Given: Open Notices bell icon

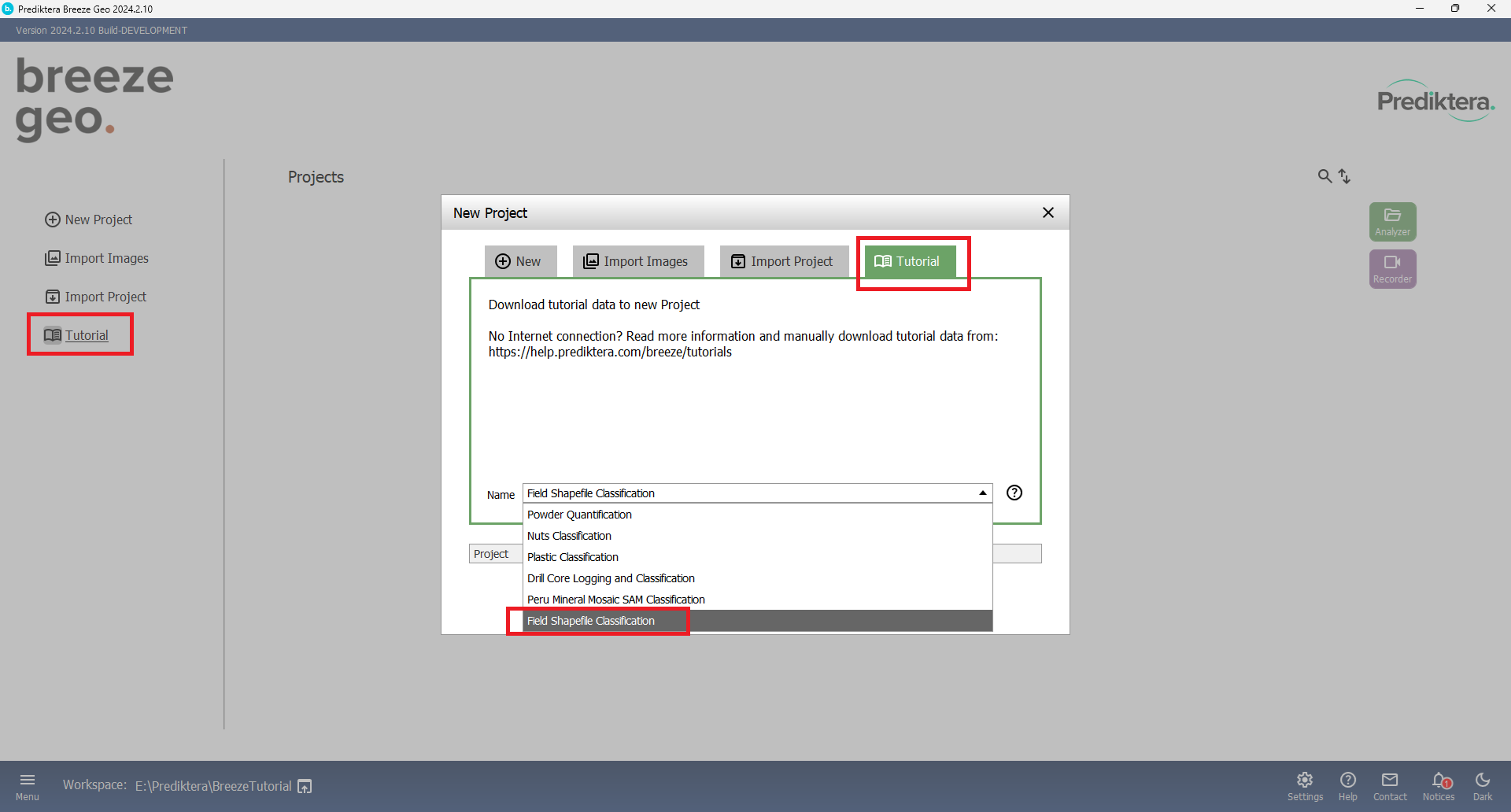Looking at the screenshot, I should 1439,785.
